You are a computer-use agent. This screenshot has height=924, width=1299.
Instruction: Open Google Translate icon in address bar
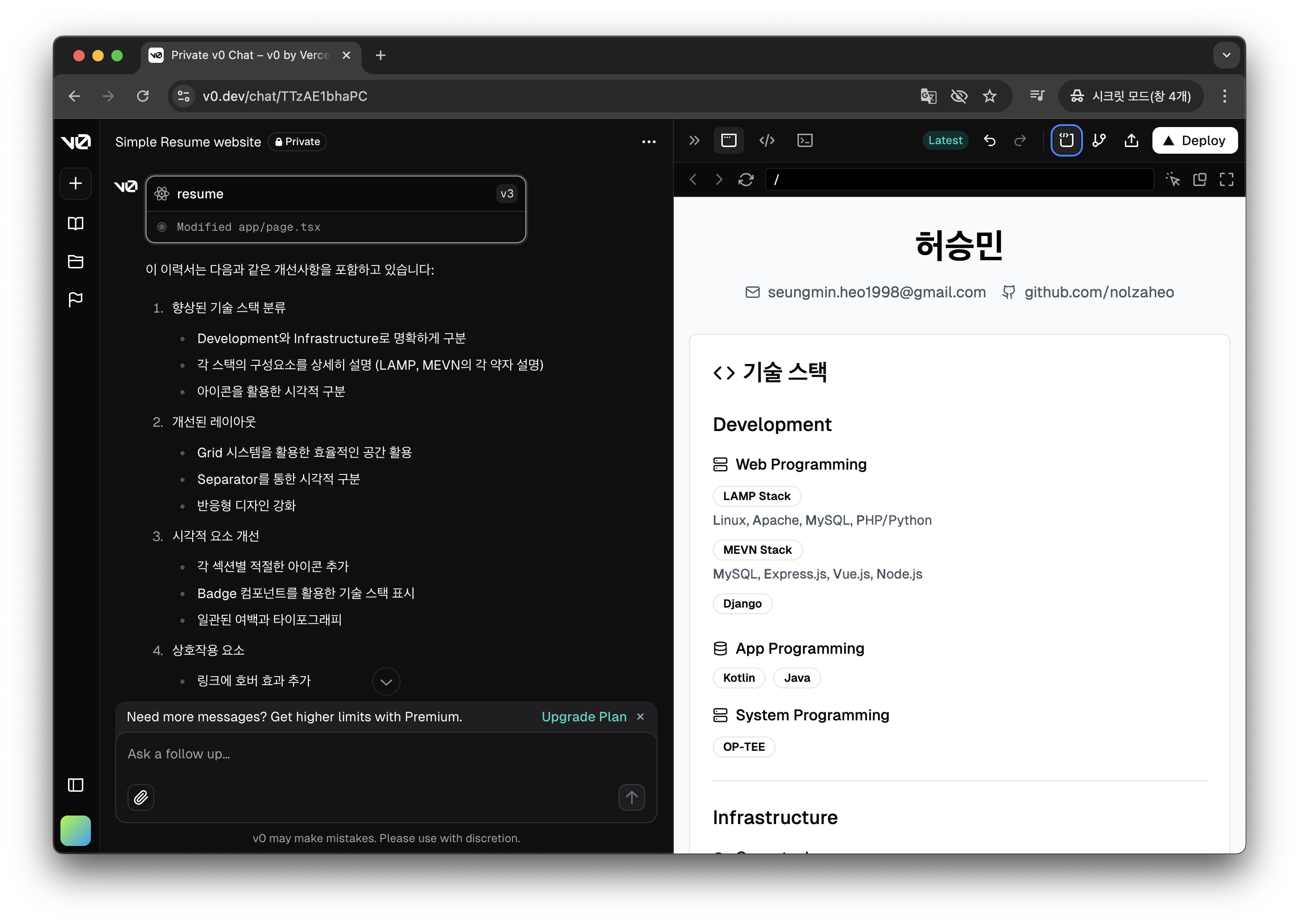(x=928, y=96)
